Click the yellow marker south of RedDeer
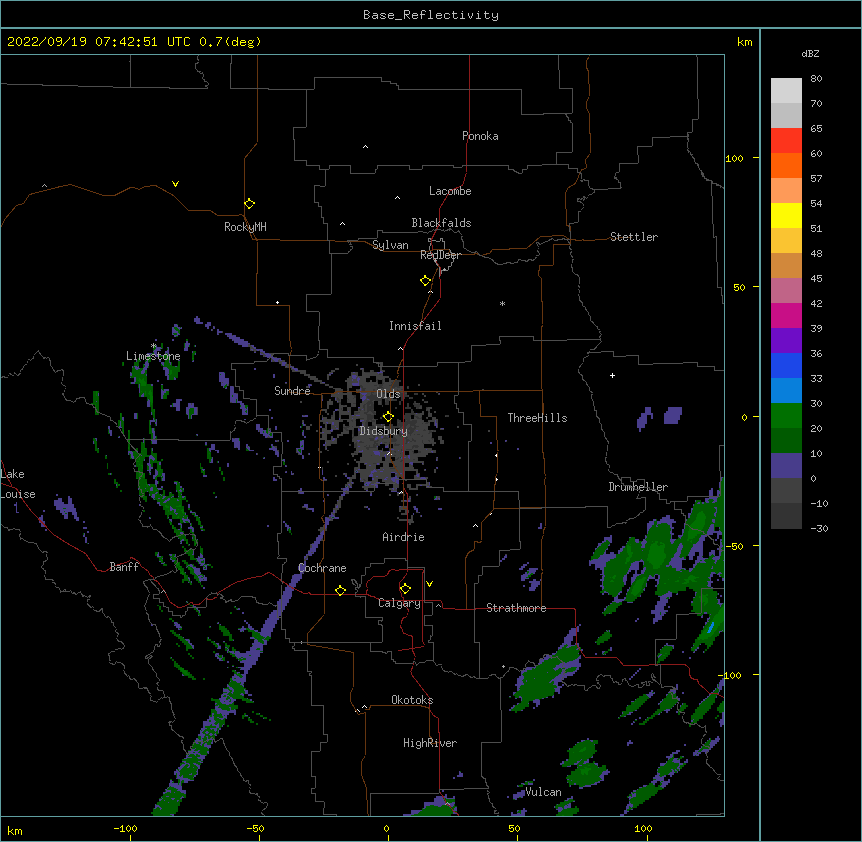 [425, 281]
